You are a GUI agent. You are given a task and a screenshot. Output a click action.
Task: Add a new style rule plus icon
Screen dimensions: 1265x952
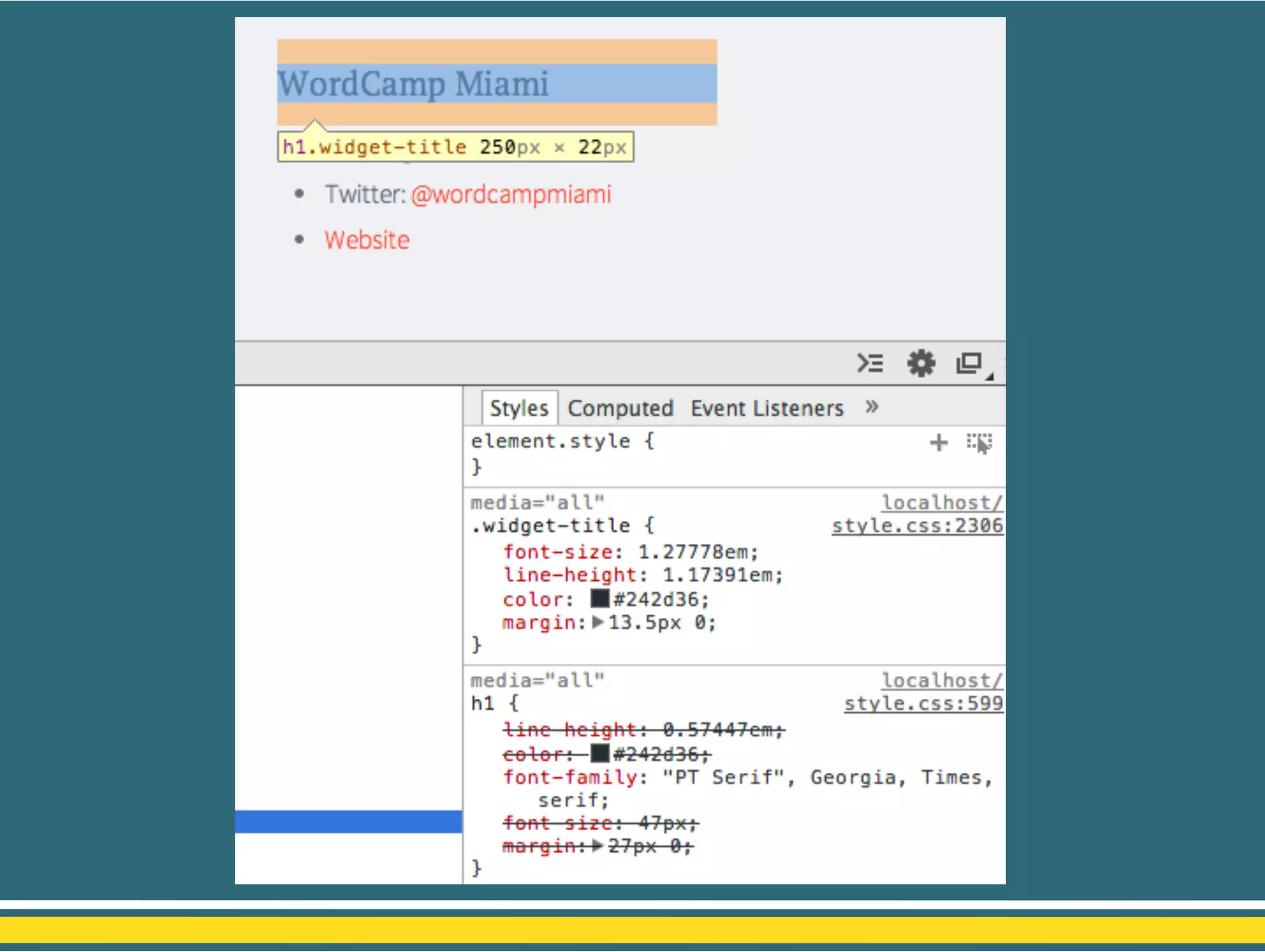click(938, 442)
